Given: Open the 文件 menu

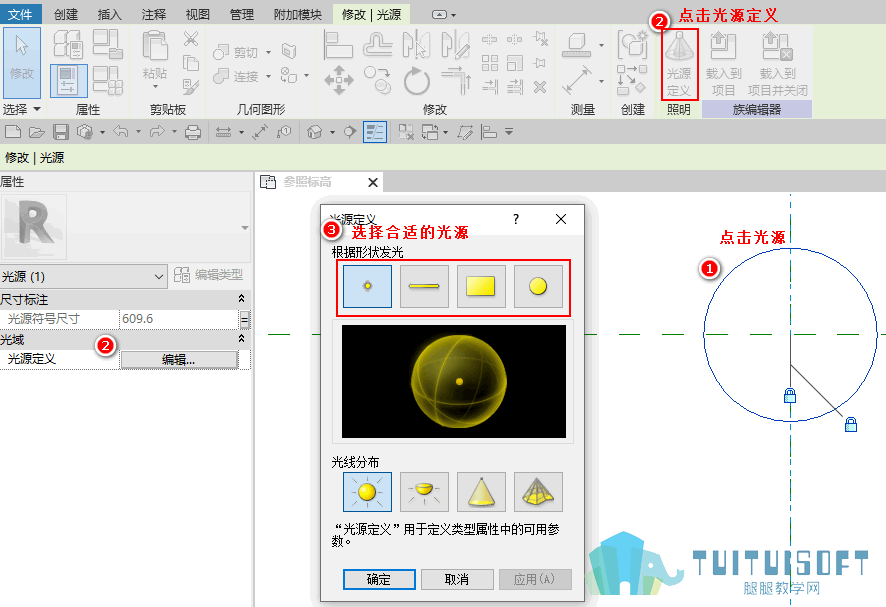Looking at the screenshot, I should (x=20, y=14).
